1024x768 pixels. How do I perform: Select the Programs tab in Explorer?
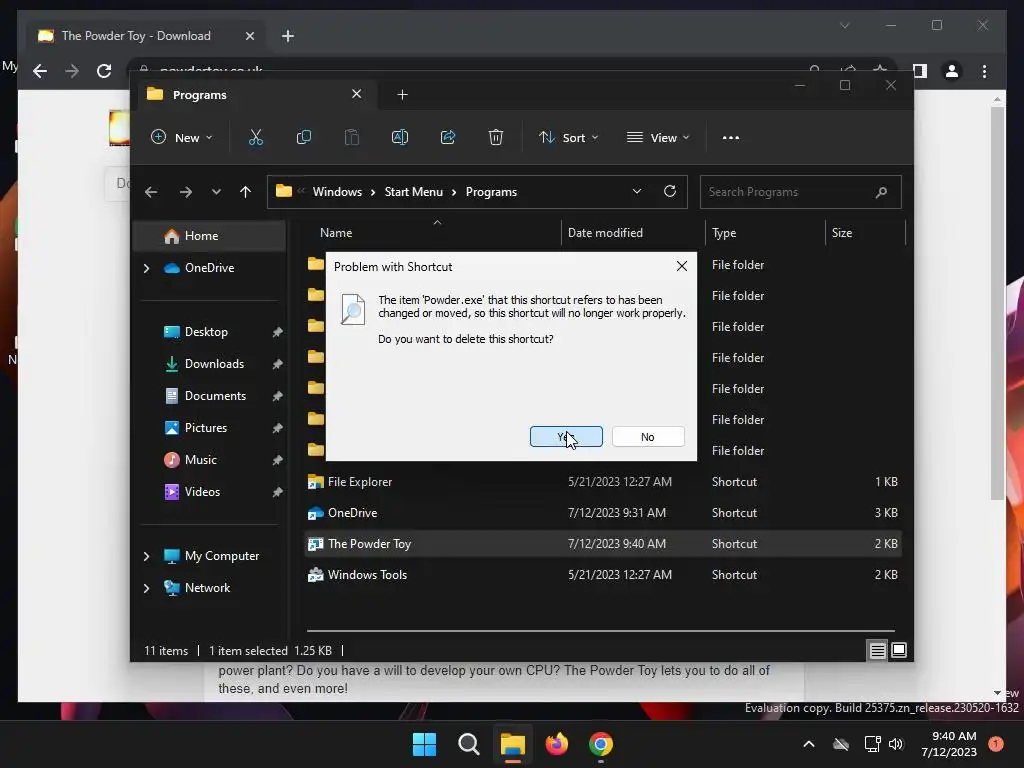tap(255, 95)
